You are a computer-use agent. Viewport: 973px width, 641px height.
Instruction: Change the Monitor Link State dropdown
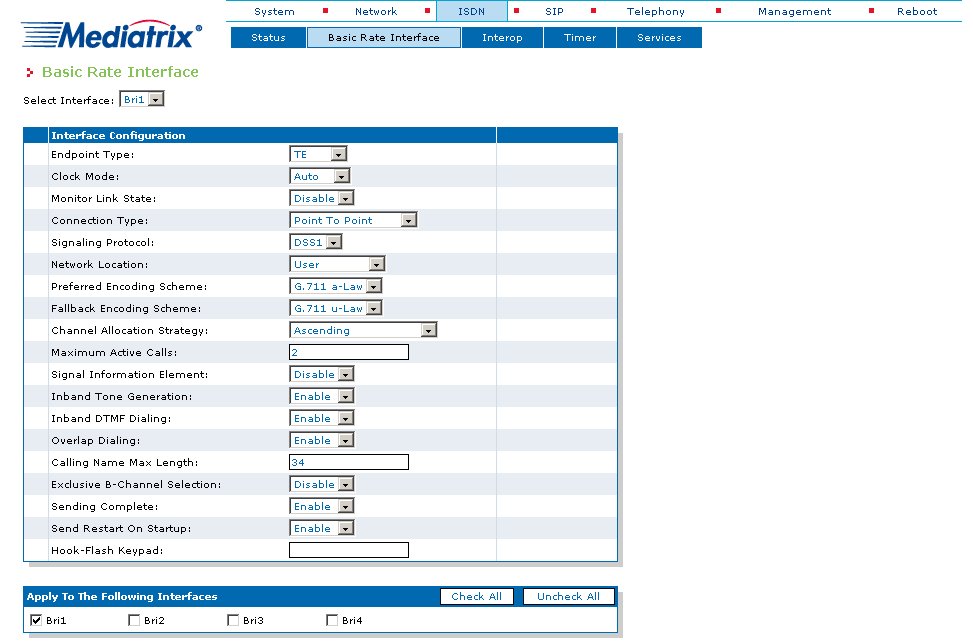point(321,198)
